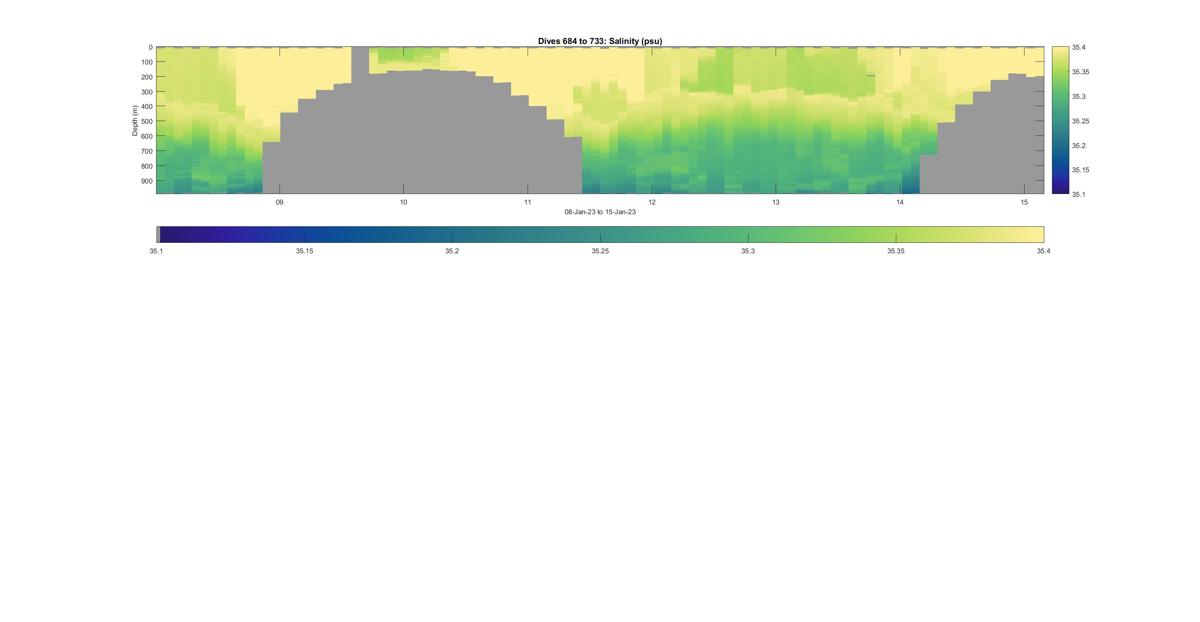This screenshot has height=622, width=1200.
Task: Click "35.25" under the horizontal colorbar
Action: click(x=600, y=251)
